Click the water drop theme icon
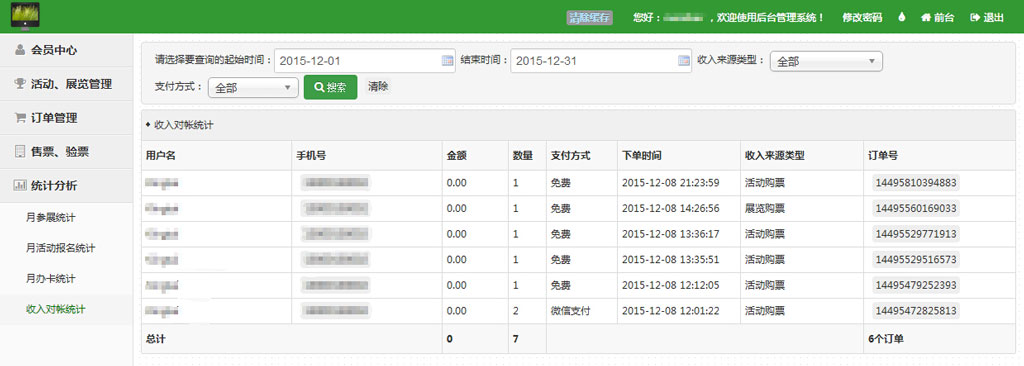The height and width of the screenshot is (366, 1024). pos(902,18)
